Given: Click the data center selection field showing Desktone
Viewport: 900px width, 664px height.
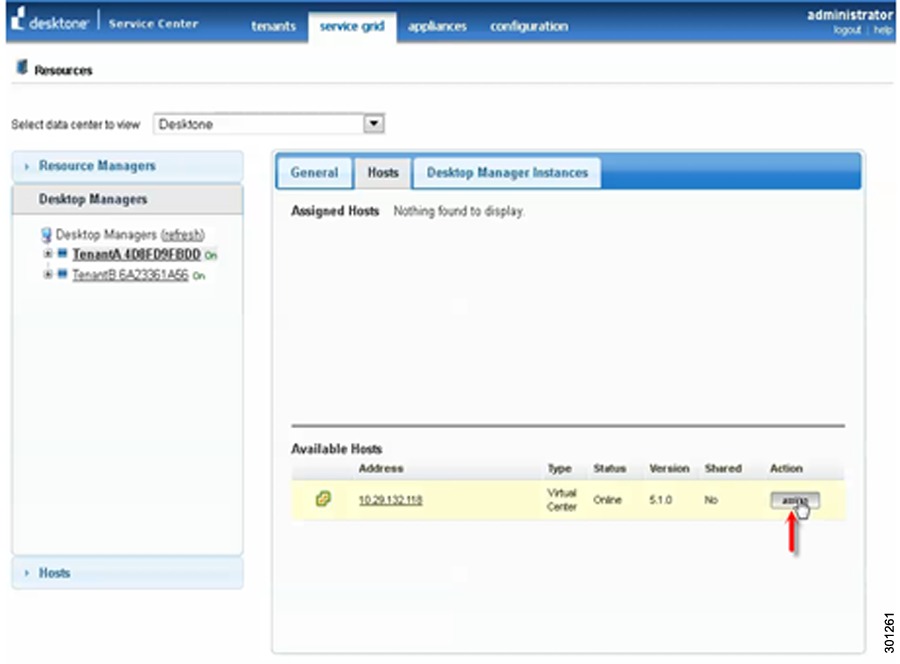Looking at the screenshot, I should tap(269, 124).
